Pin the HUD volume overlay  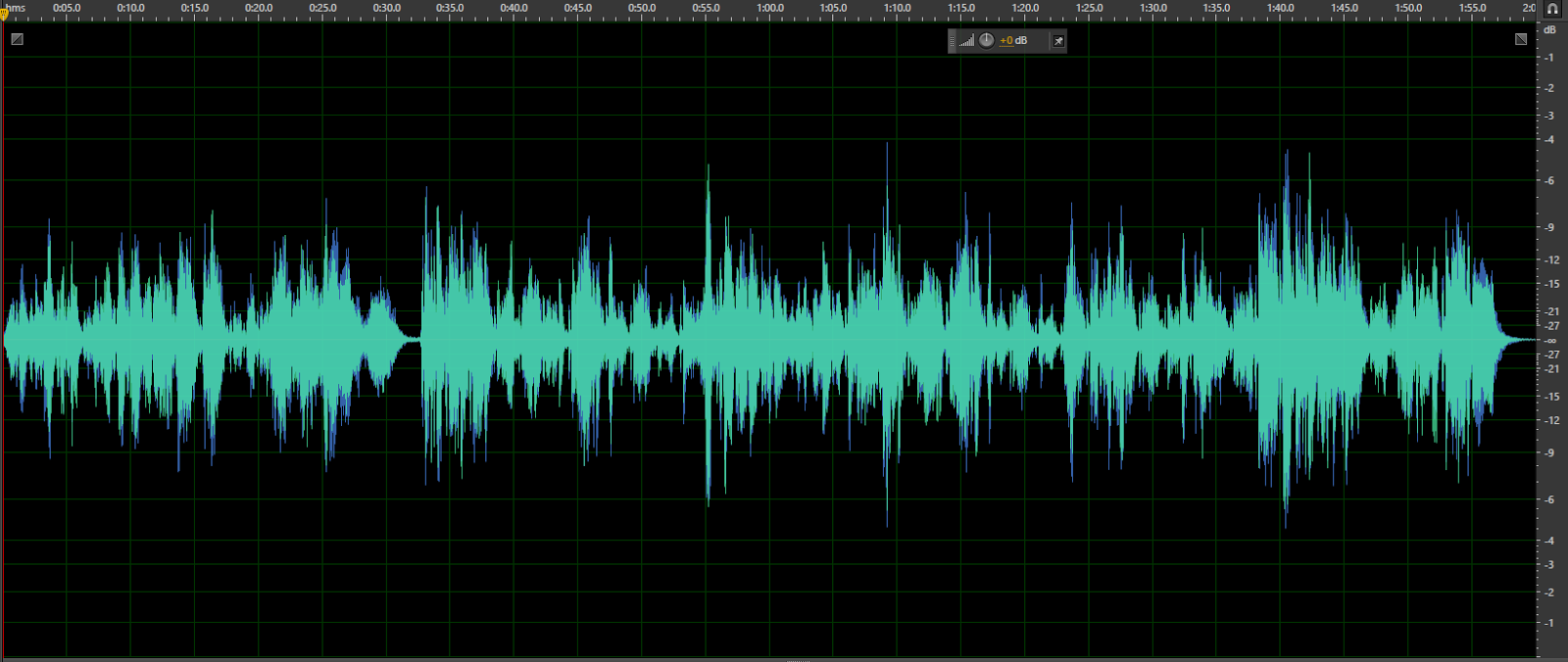tap(1058, 41)
